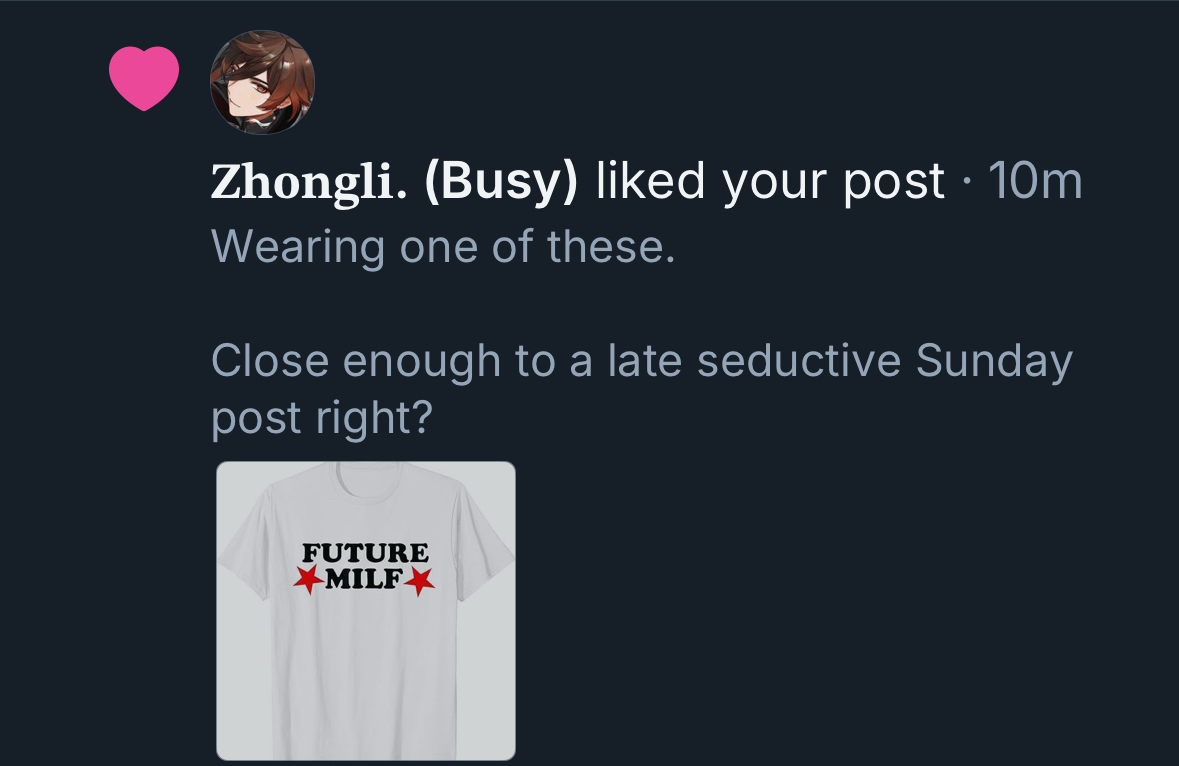Image resolution: width=1179 pixels, height=766 pixels.
Task: Open the post "Wearing one of these."
Action: [x=443, y=246]
